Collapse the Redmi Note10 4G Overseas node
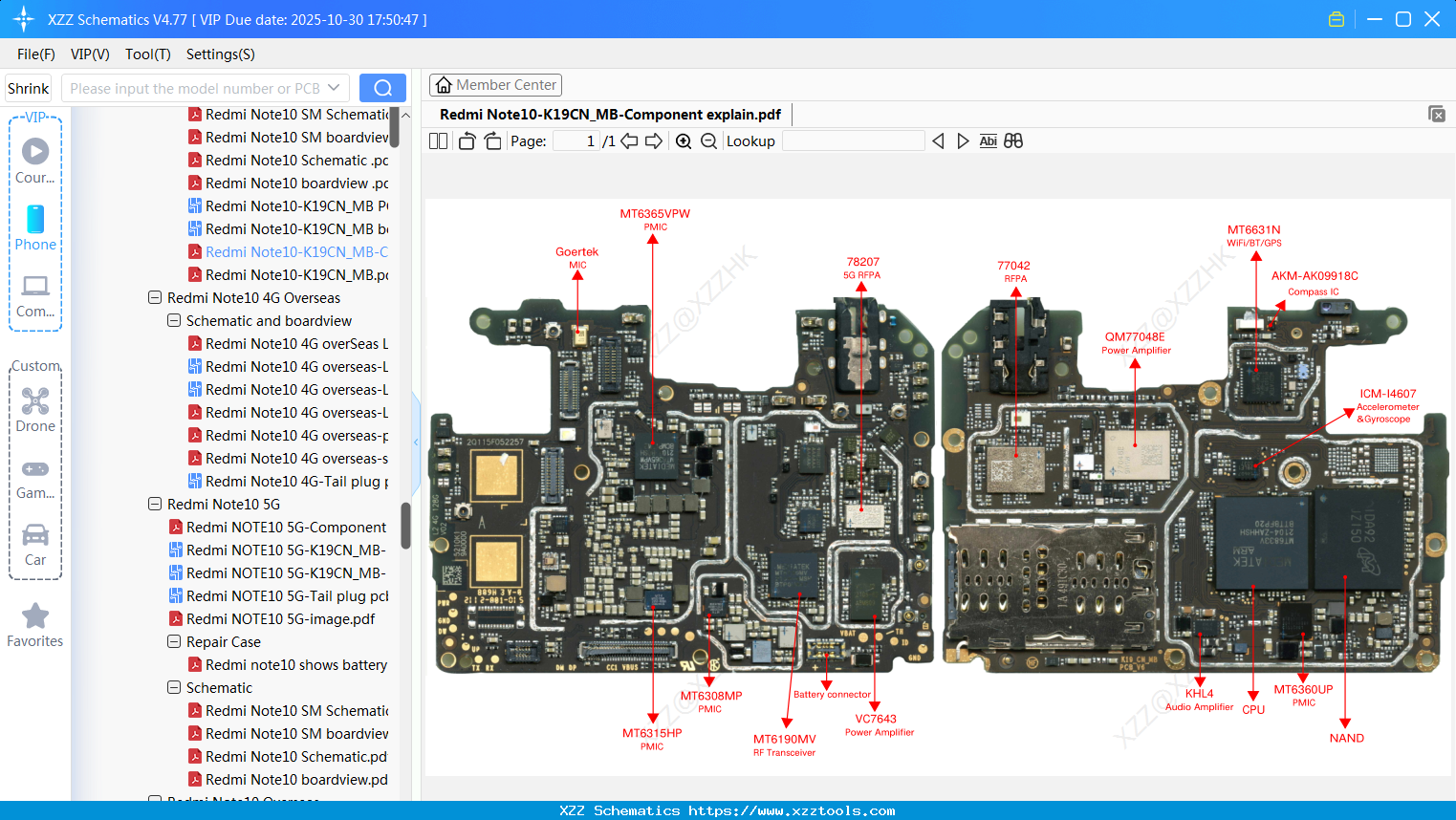 [155, 297]
